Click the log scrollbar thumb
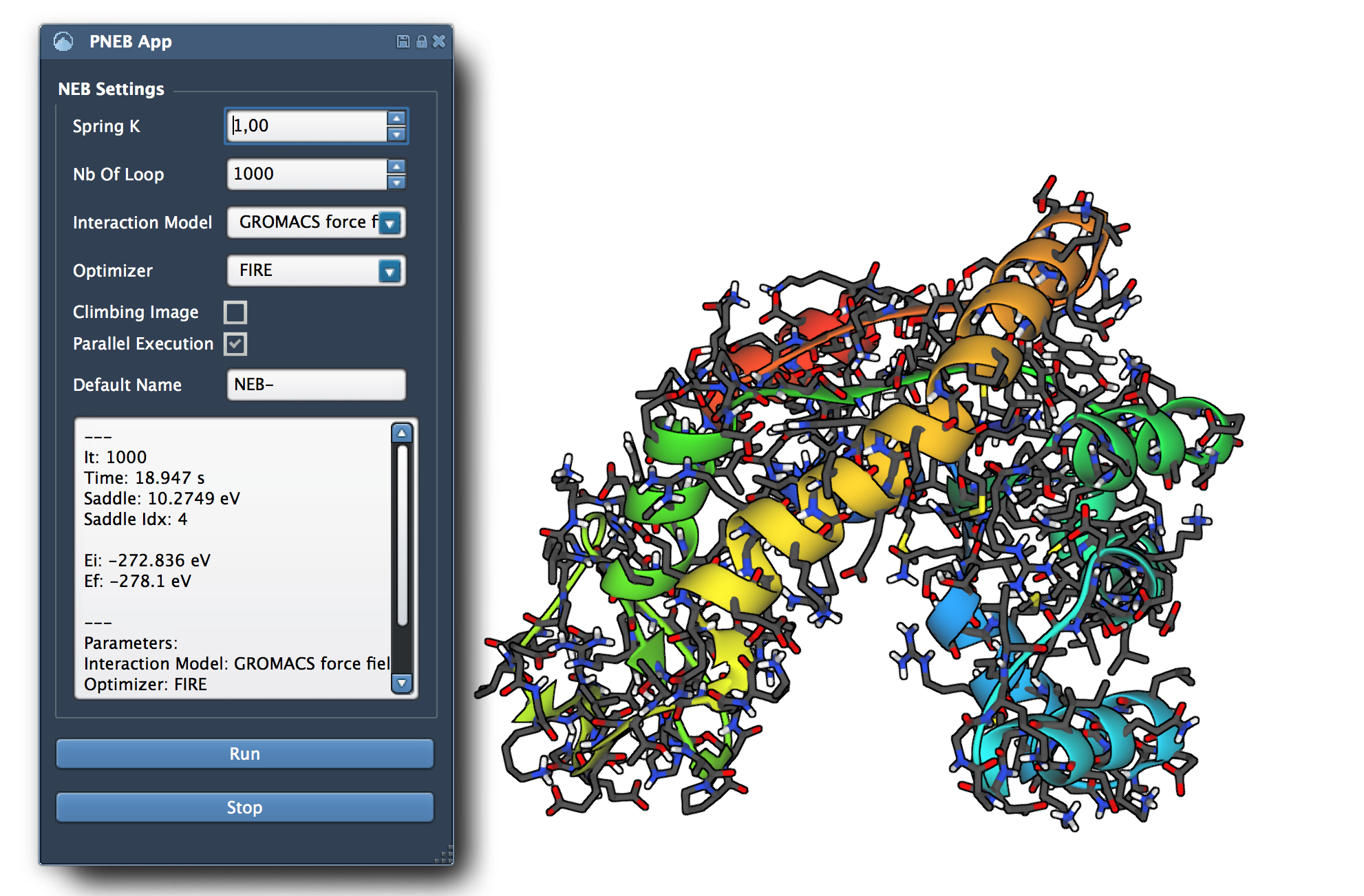 pyautogui.click(x=402, y=537)
